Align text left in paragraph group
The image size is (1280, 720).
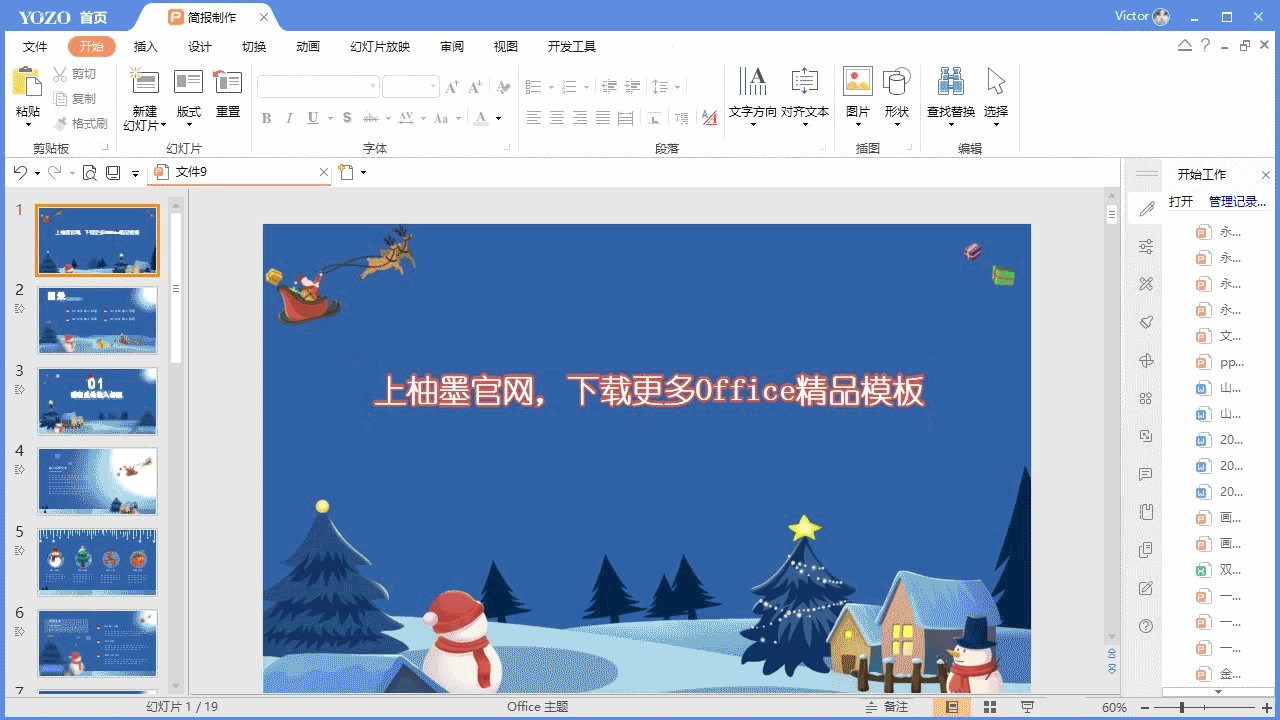(533, 118)
